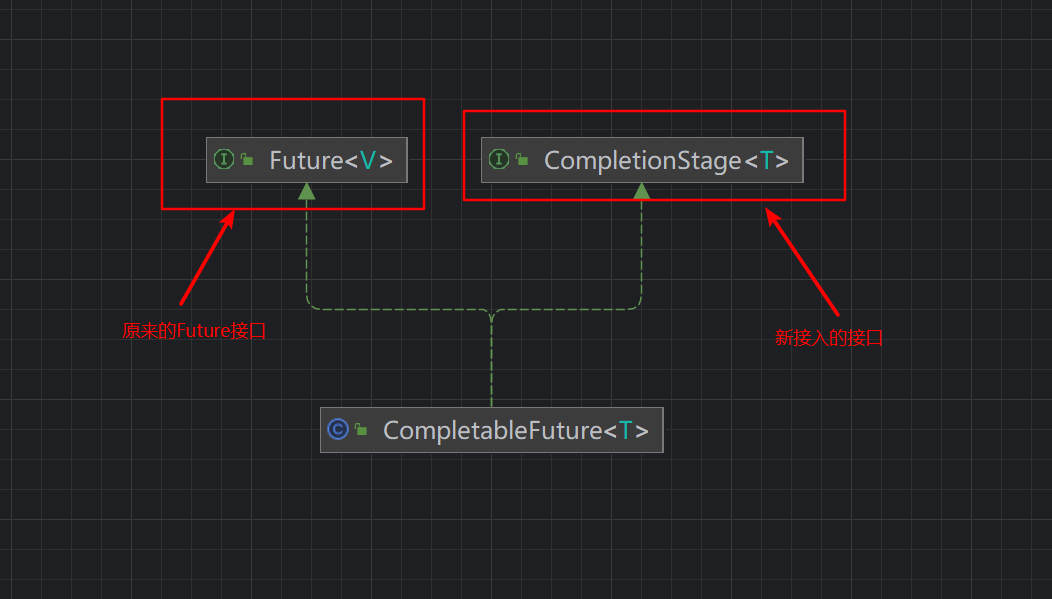1052x599 pixels.
Task: Click the green arrowhead pointing into Future
Action: click(307, 191)
